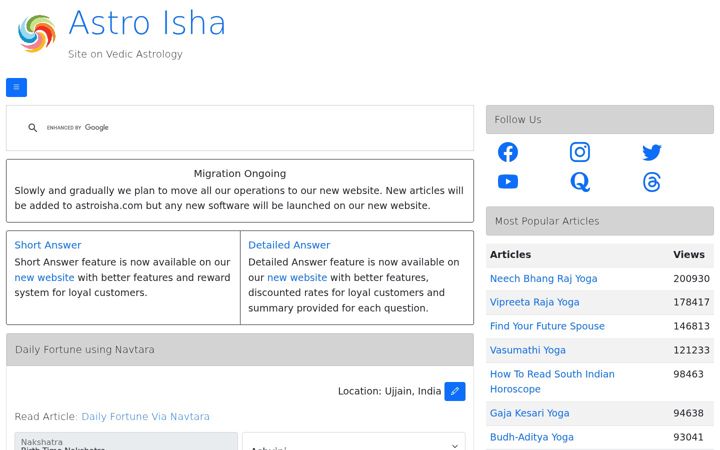Viewport: 720px width, 450px height.
Task: Click the Migration Ongoing heading
Action: [240, 174]
